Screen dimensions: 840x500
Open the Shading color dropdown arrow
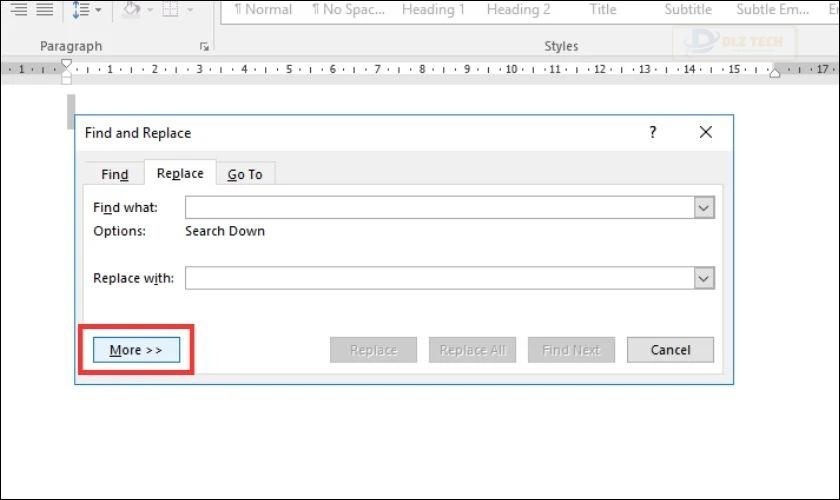pyautogui.click(x=150, y=10)
